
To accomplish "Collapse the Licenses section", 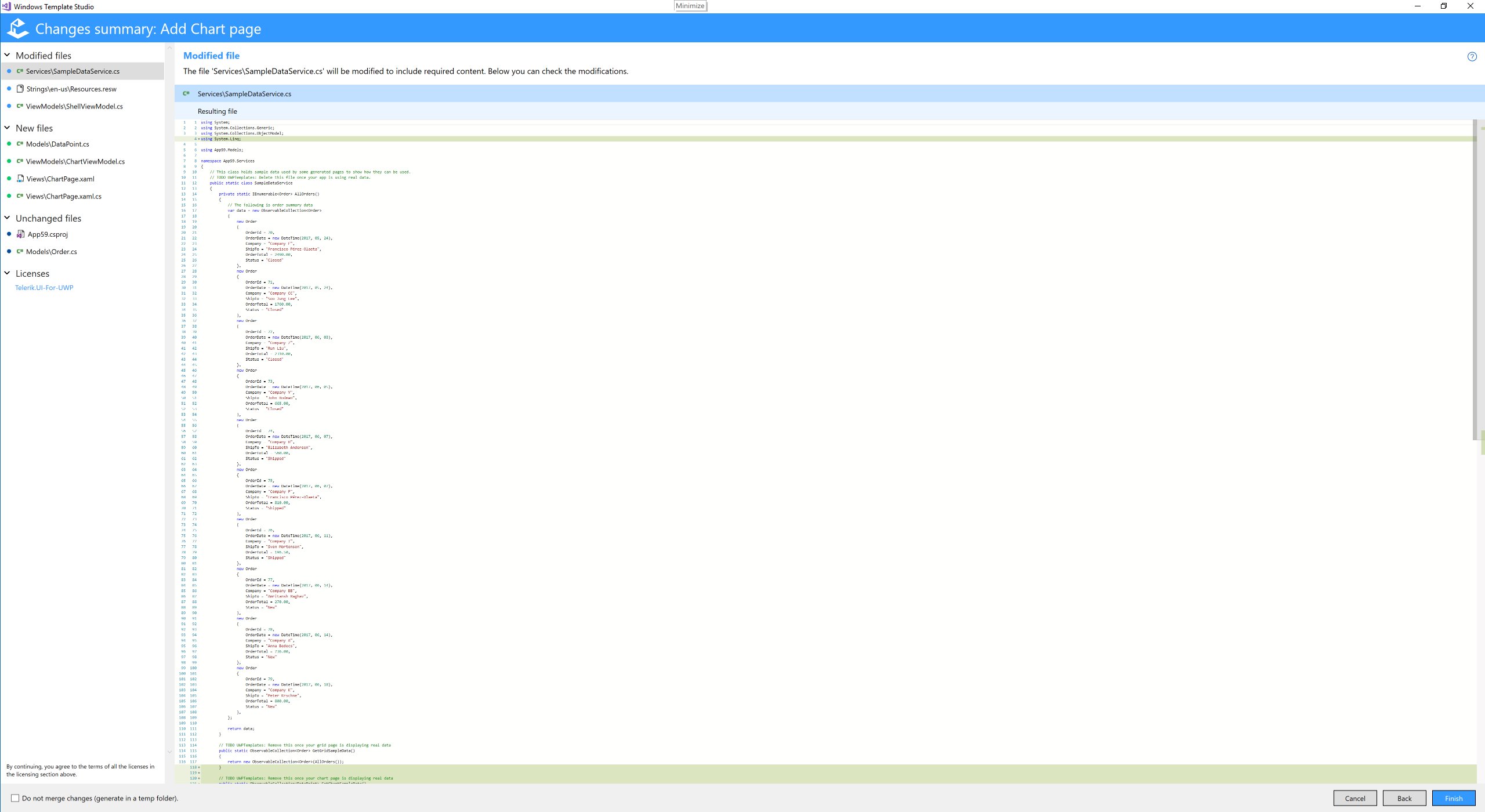I will pos(7,273).
